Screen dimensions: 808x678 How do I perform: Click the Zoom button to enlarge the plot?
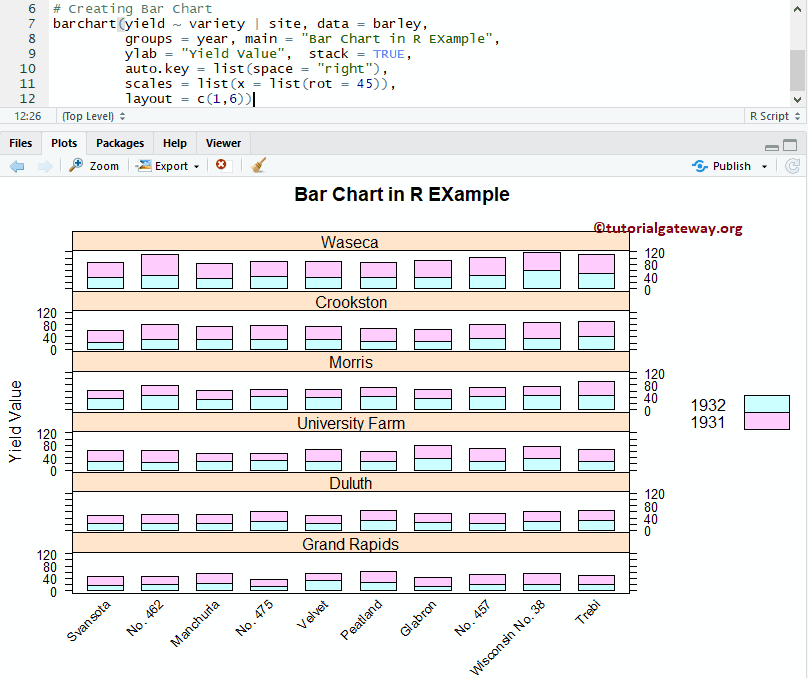point(93,166)
